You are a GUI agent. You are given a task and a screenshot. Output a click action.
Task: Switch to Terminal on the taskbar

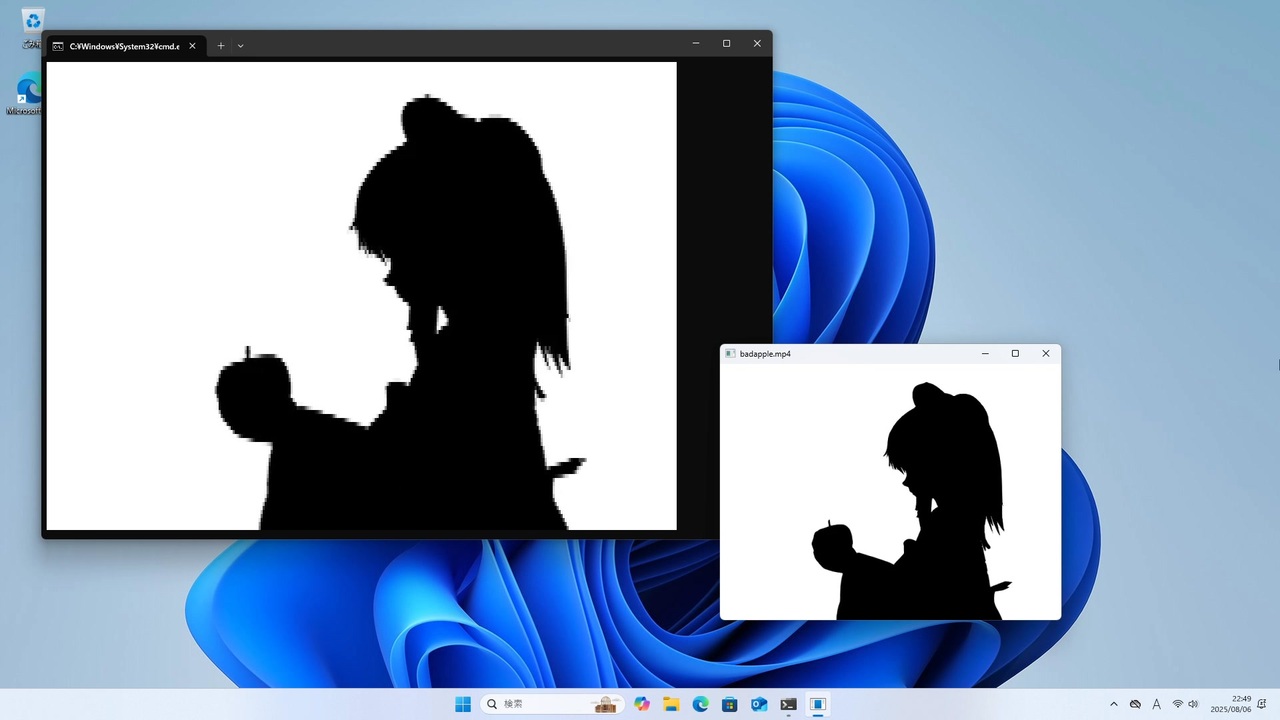(x=788, y=704)
